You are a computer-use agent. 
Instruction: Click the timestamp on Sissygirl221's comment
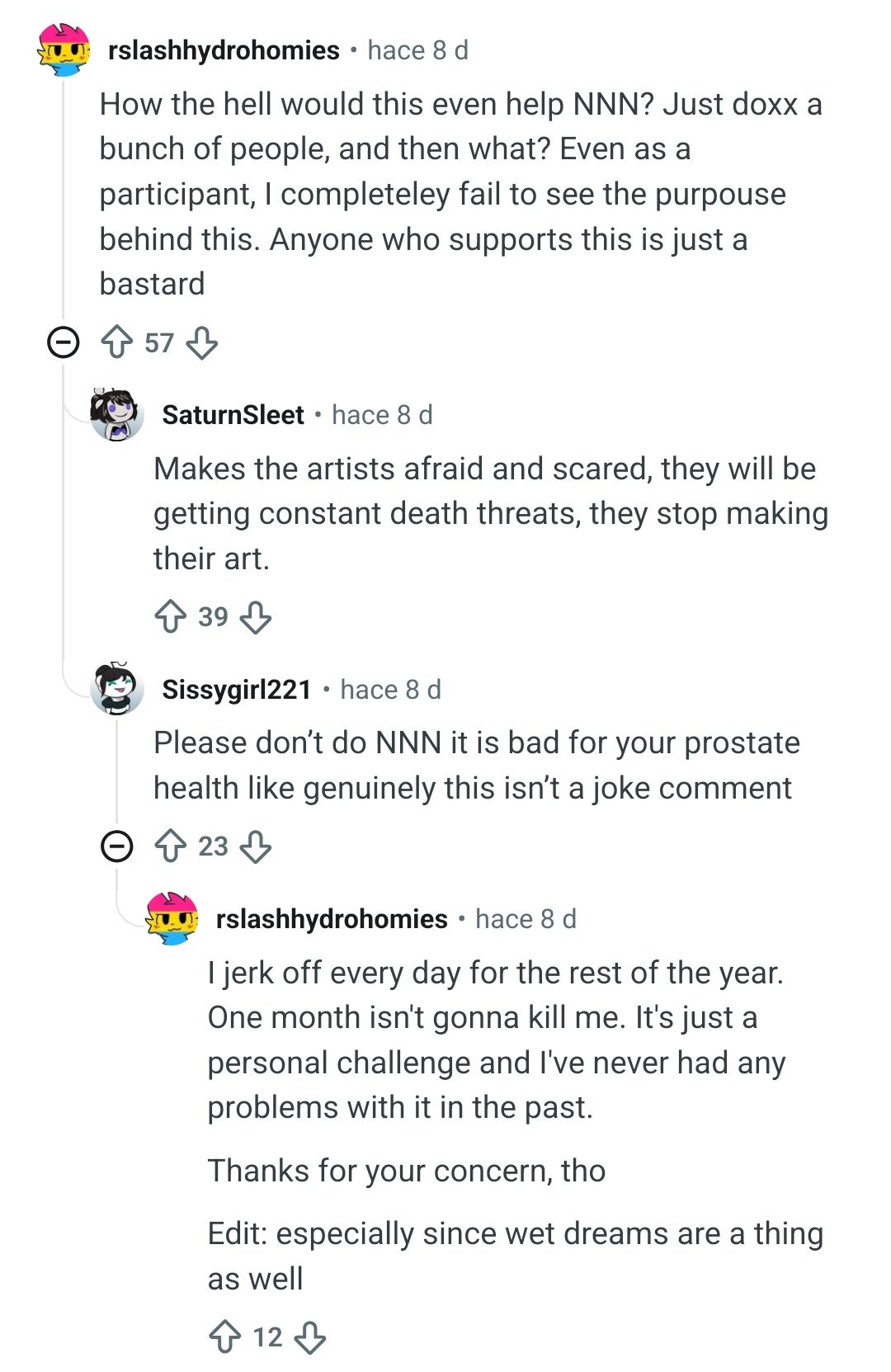(x=390, y=690)
